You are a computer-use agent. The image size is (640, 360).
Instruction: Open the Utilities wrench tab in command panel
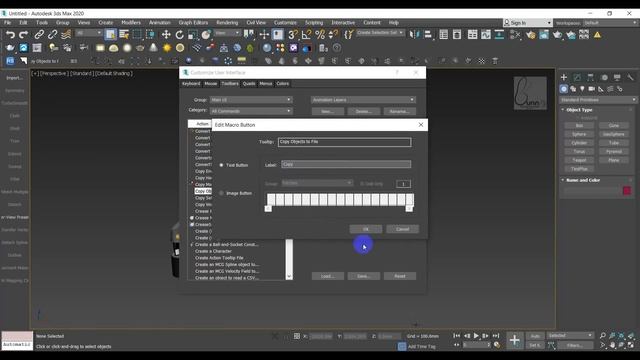pos(631,77)
